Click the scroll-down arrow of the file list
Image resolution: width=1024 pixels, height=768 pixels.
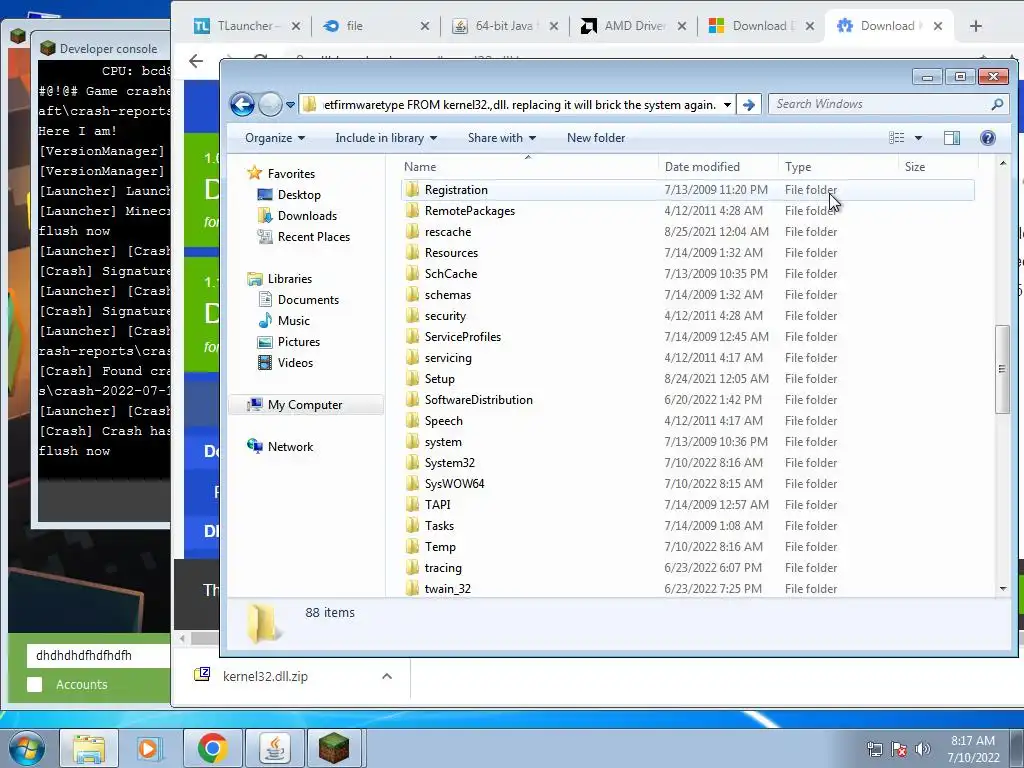pos(1003,588)
